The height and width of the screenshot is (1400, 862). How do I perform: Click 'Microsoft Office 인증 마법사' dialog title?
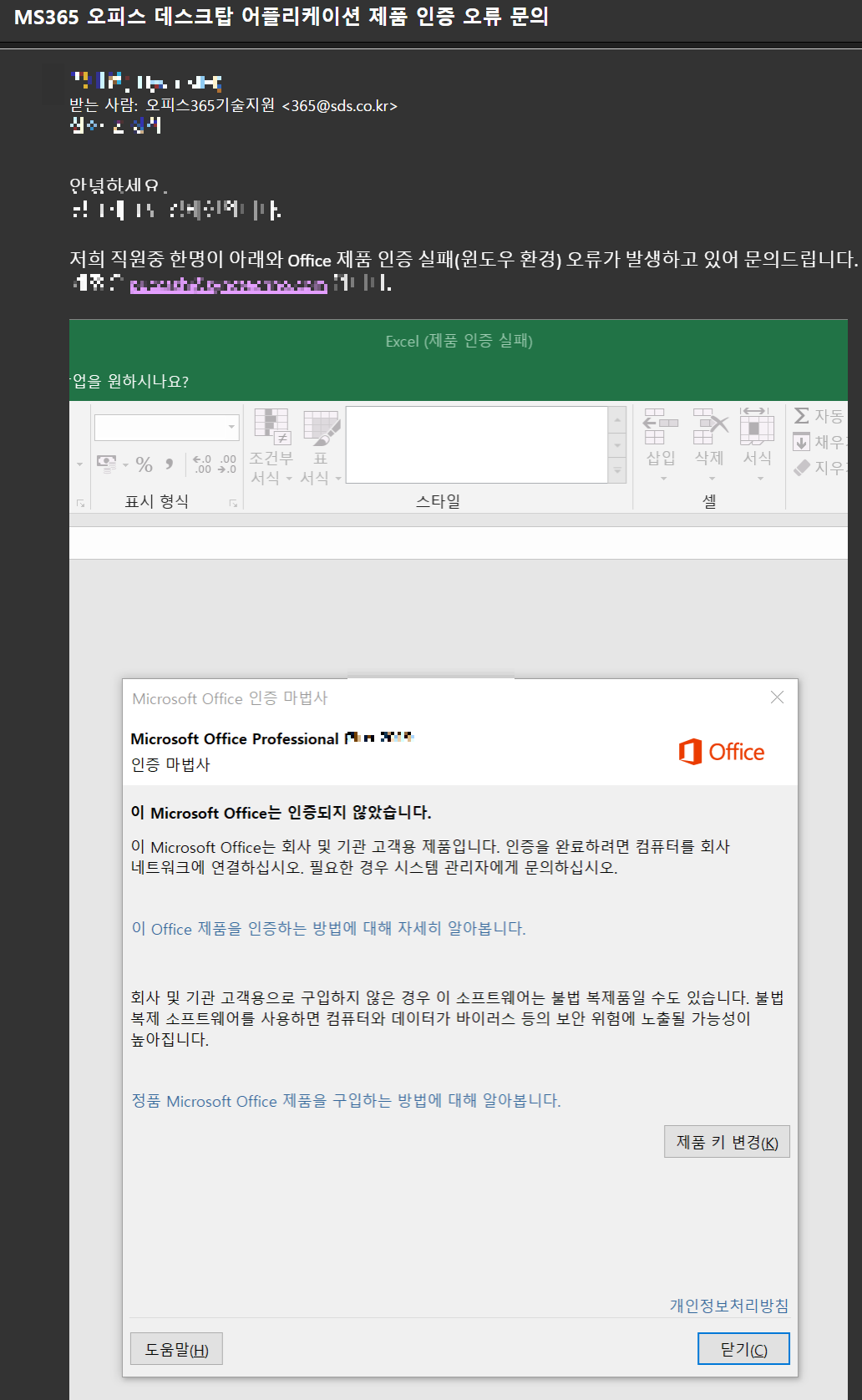point(230,698)
